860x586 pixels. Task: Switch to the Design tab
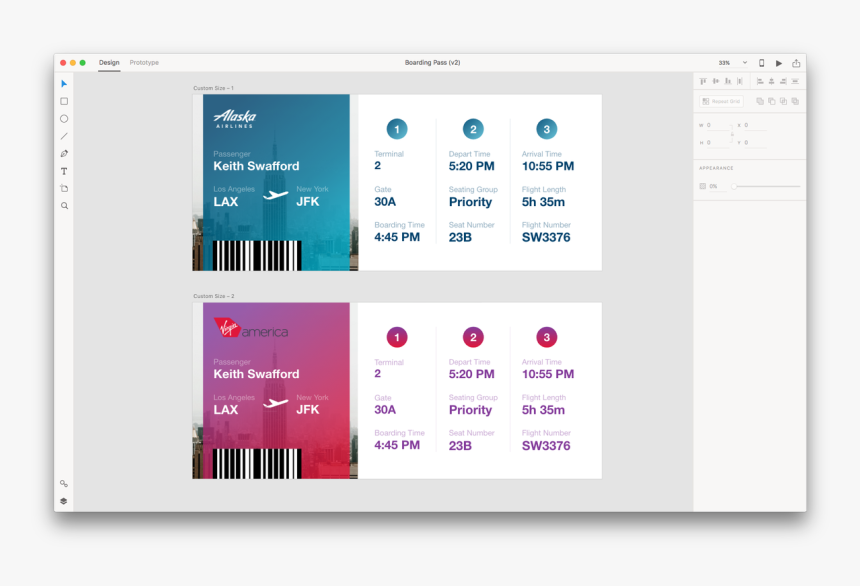coord(109,63)
